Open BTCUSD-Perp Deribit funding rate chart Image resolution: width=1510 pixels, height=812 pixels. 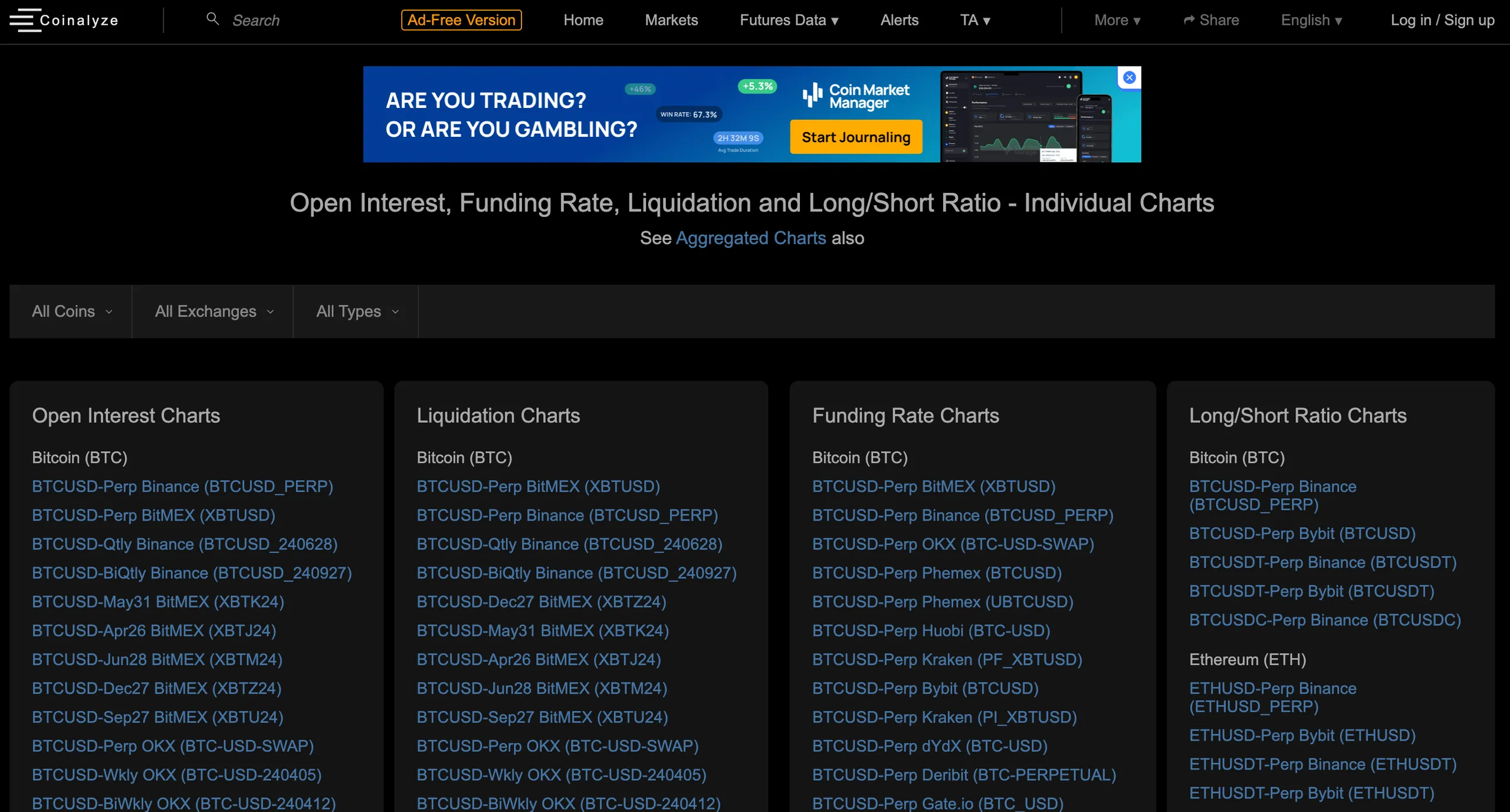tap(964, 775)
